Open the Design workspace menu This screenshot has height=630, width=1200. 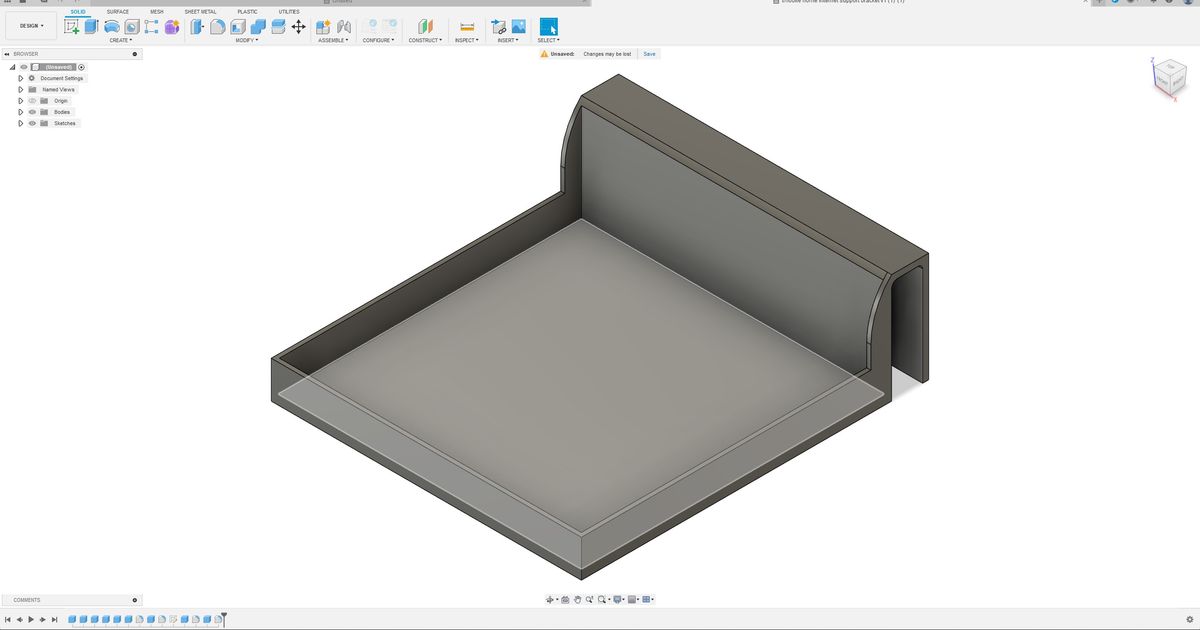pos(30,27)
